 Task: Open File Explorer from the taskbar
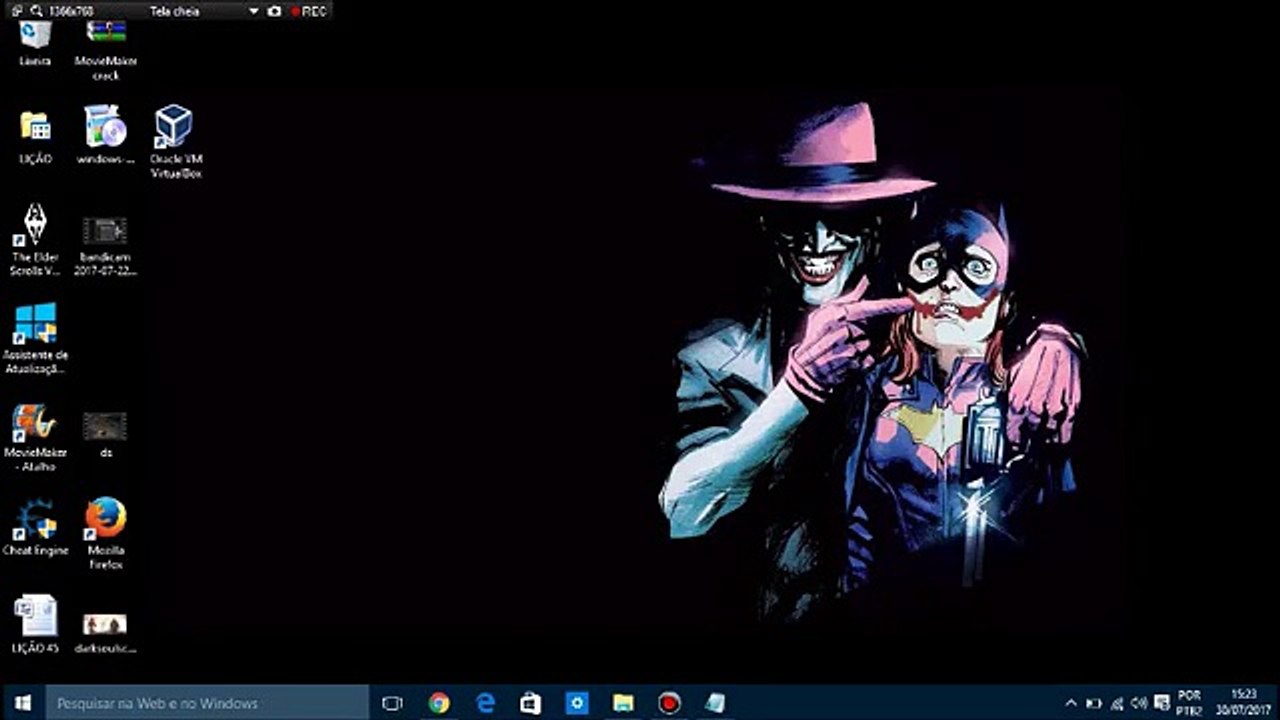tap(623, 703)
